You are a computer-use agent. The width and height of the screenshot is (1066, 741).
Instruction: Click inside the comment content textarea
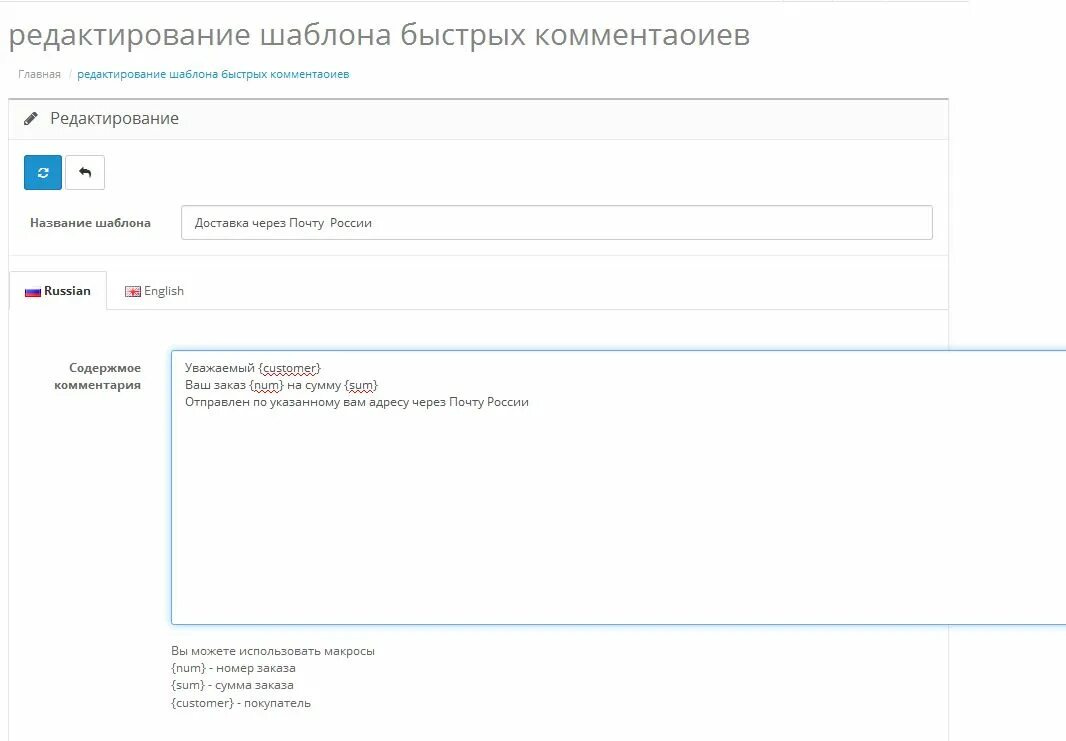point(619,487)
